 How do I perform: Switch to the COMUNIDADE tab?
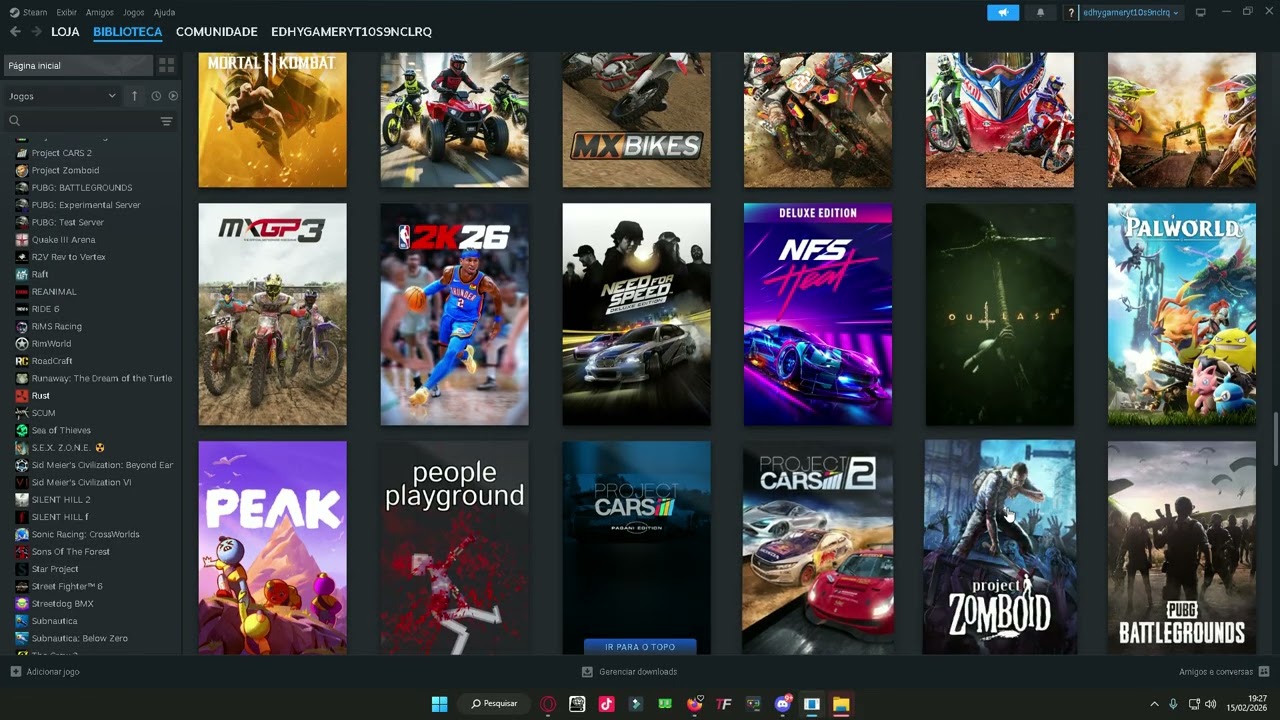point(216,32)
